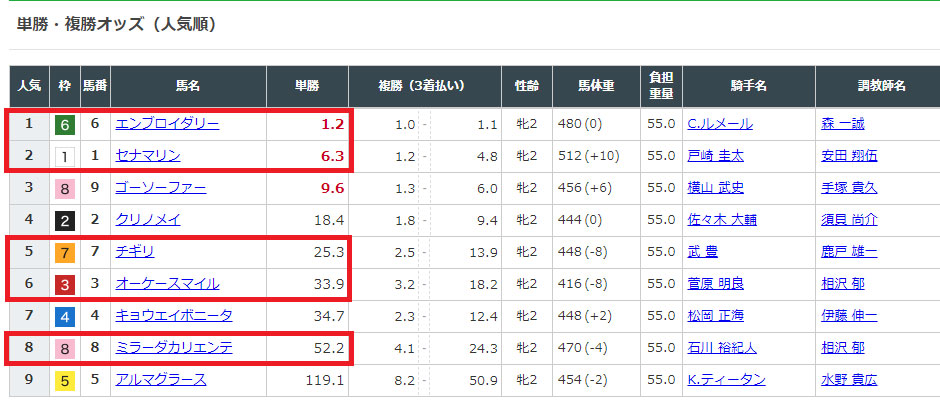This screenshot has height=410, width=940.
Task: Click the white frame 1 badge
Action: [64, 156]
